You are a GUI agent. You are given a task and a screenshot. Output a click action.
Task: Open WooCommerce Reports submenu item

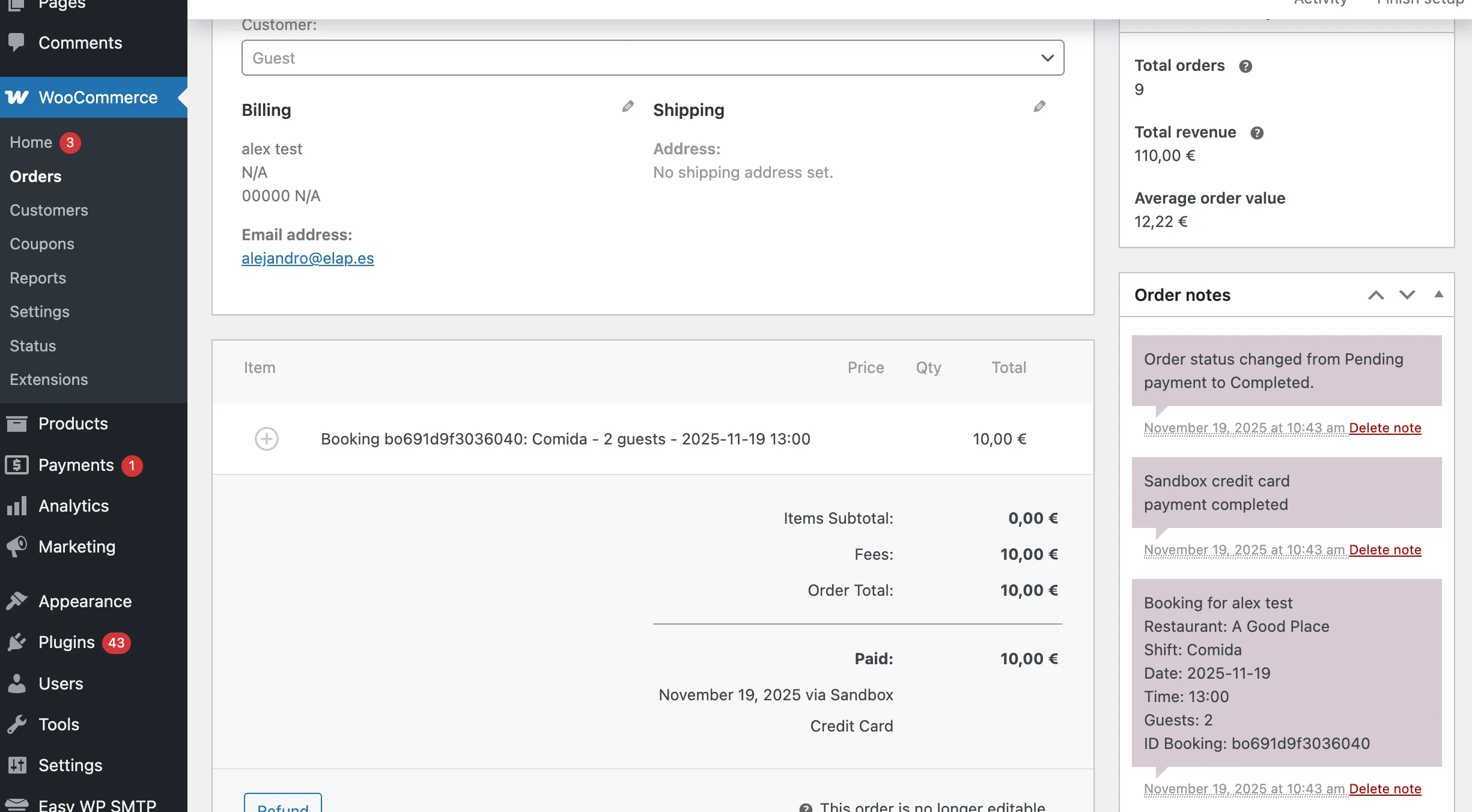(x=38, y=278)
